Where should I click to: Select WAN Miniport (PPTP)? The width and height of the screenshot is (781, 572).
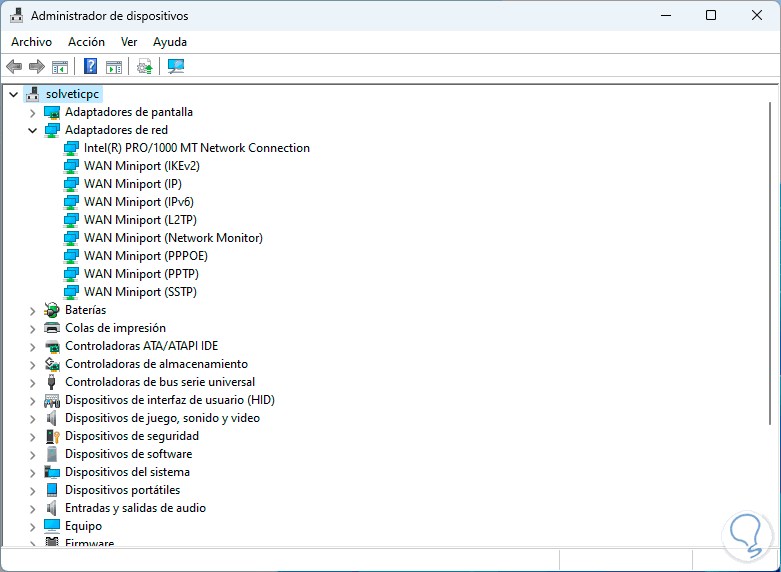click(141, 274)
